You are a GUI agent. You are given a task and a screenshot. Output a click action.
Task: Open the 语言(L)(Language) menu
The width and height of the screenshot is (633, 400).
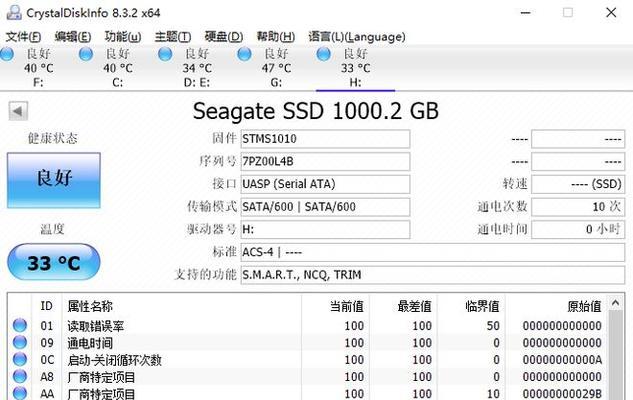357,37
